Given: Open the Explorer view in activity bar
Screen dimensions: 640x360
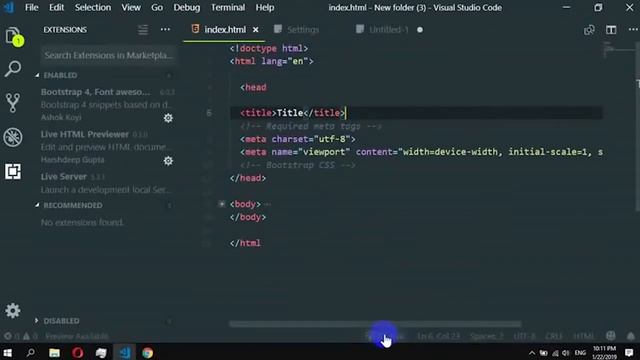Looking at the screenshot, I should click(x=13, y=35).
